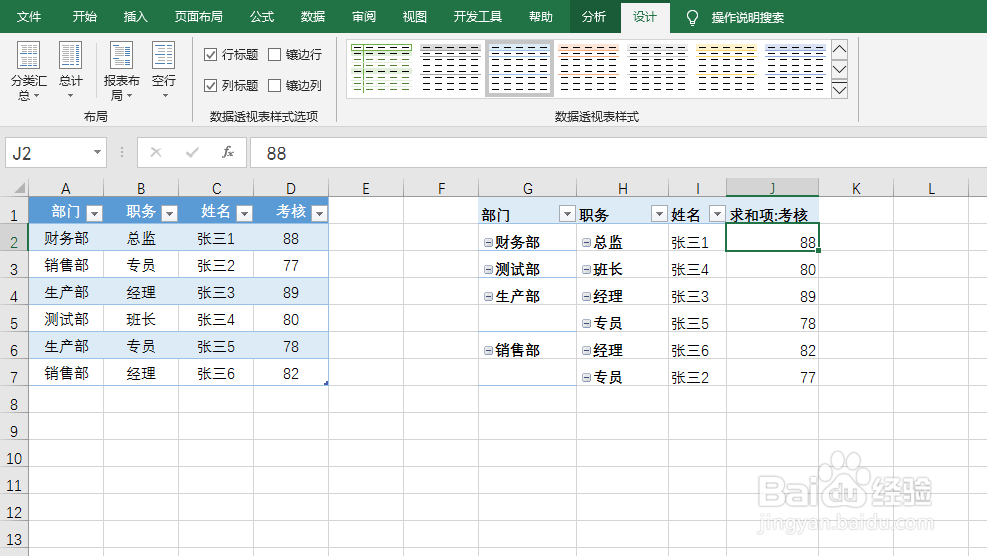Apply the yellow pivot table style
Screen dimensions: 987x556
click(726, 68)
